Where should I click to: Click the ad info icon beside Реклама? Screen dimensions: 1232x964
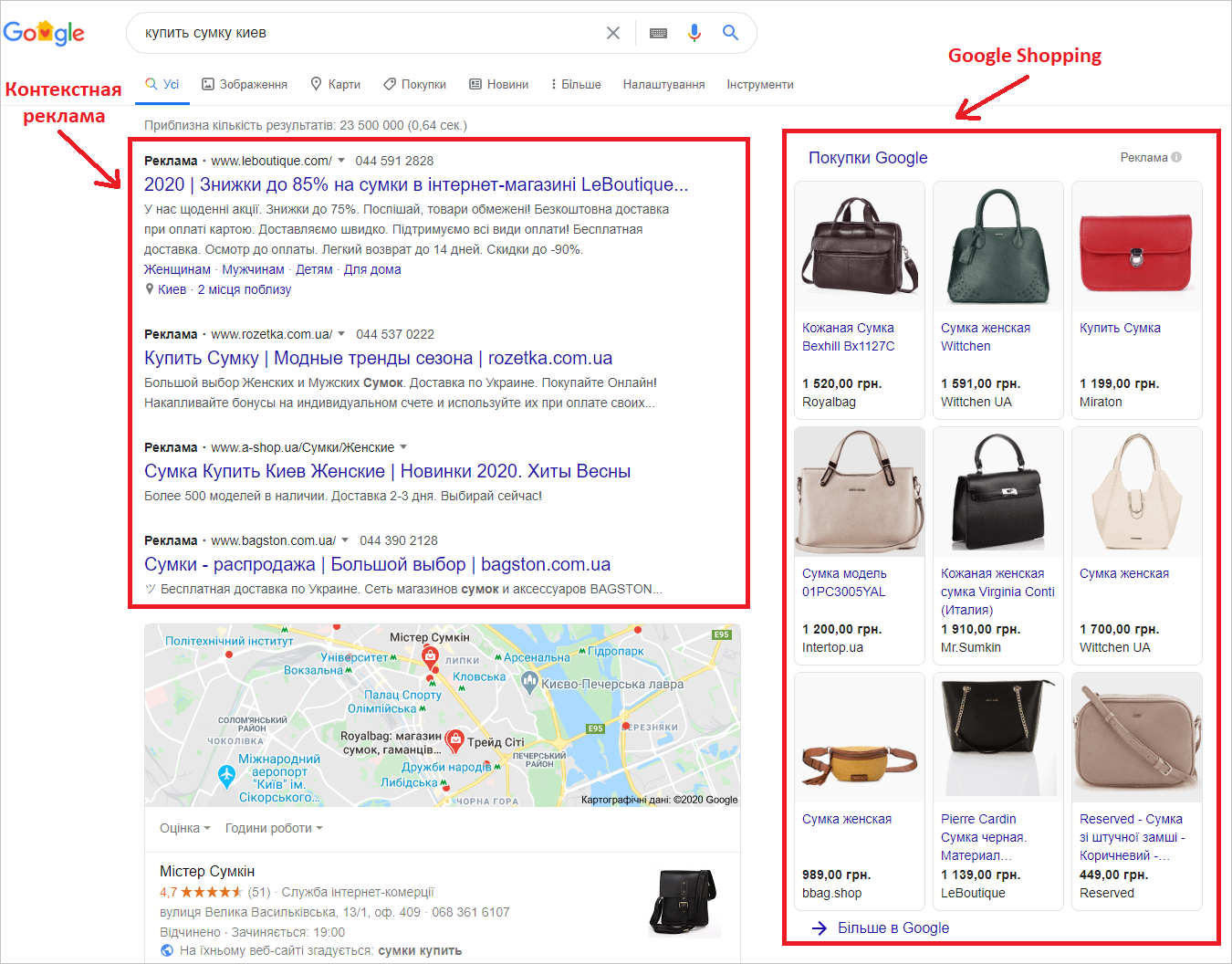1176,157
